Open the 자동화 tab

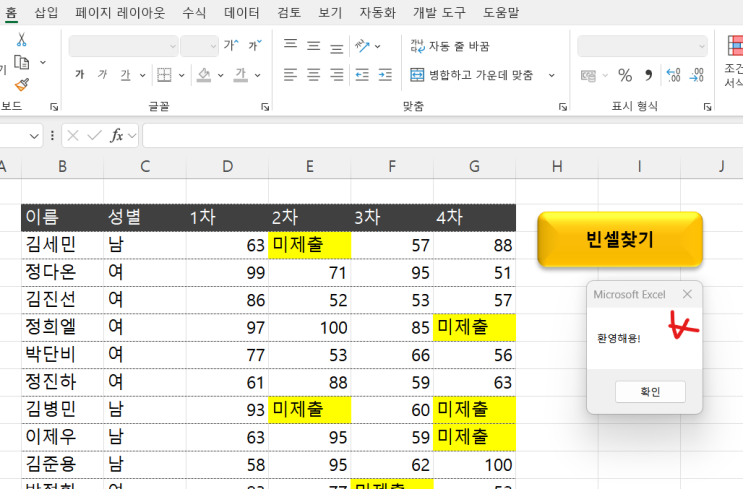click(x=378, y=12)
